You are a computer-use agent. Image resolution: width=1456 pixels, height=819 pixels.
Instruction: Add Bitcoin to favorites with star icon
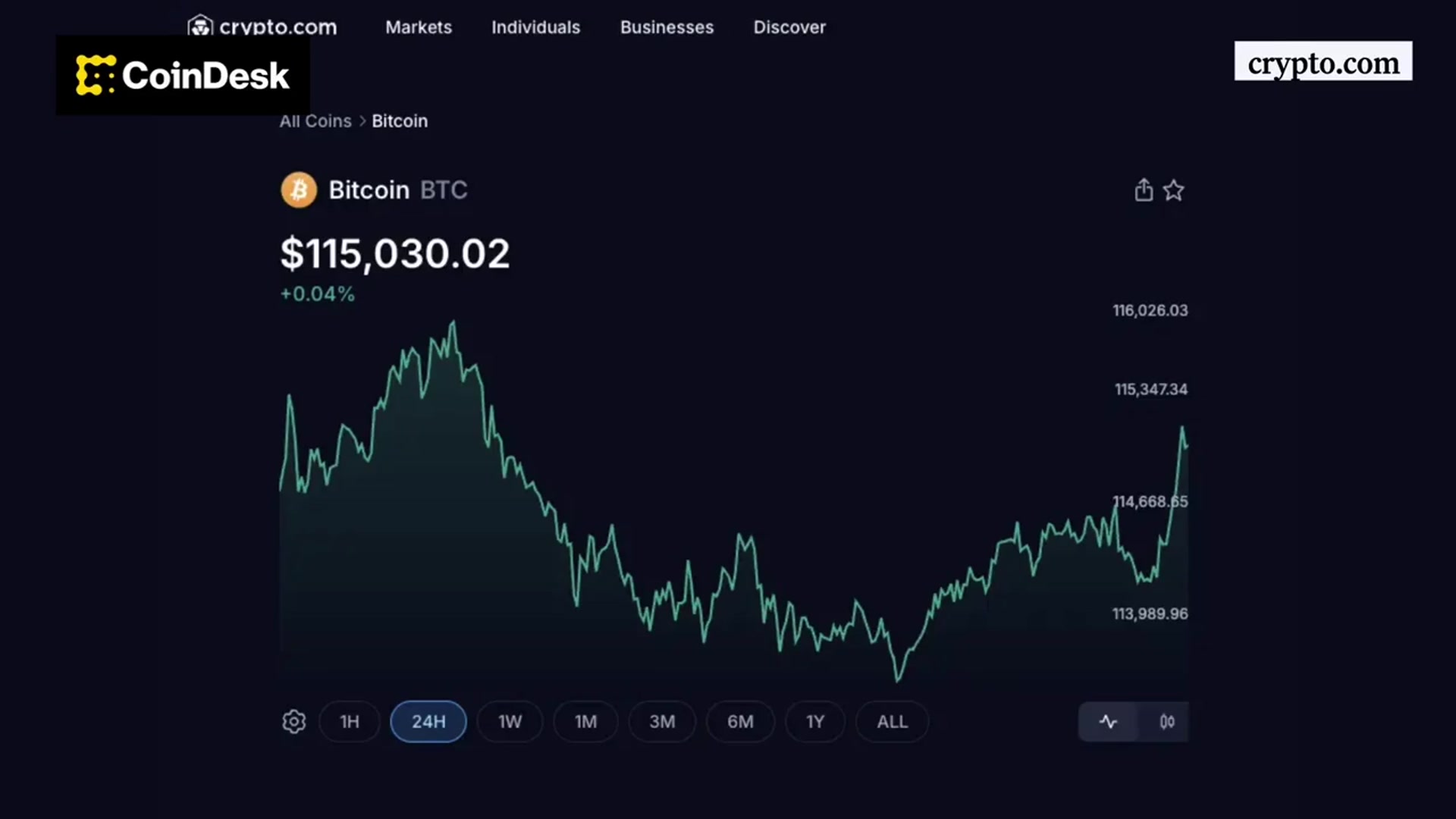pos(1173,190)
